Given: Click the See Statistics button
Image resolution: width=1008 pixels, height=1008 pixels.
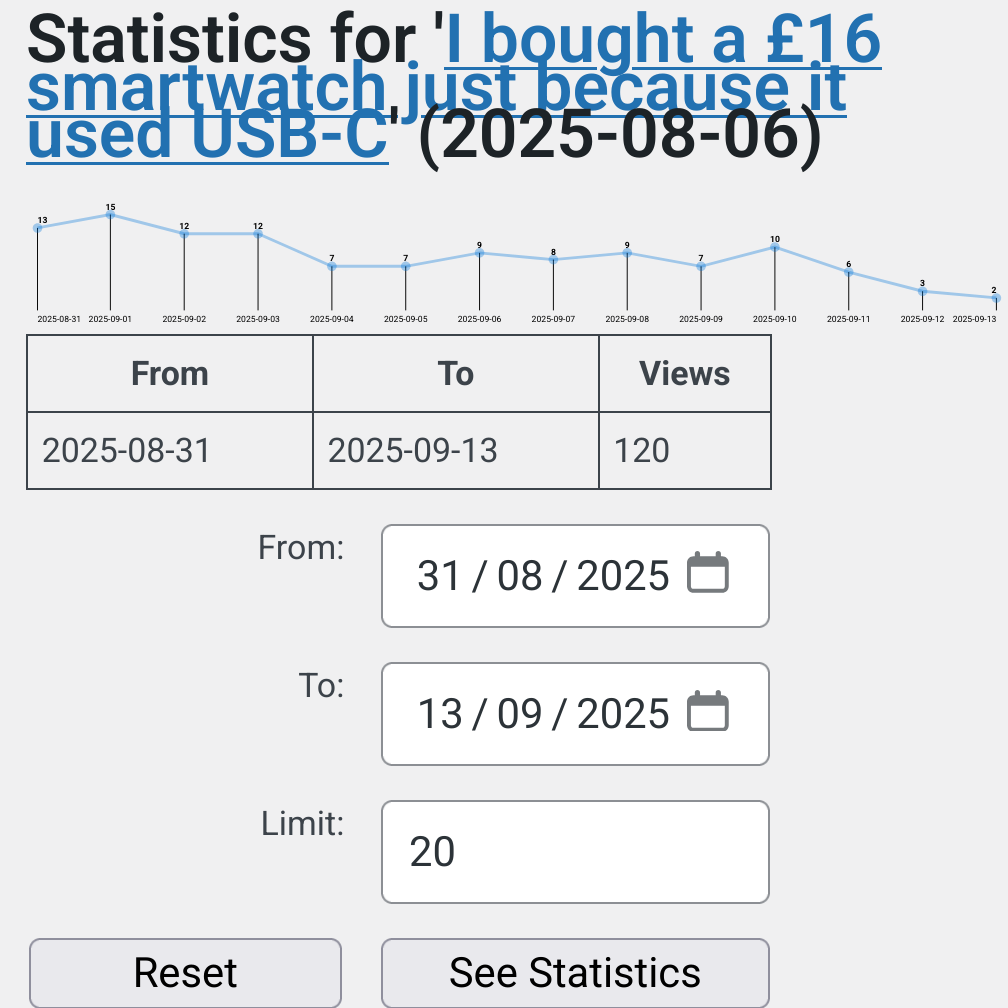Looking at the screenshot, I should (x=575, y=972).
